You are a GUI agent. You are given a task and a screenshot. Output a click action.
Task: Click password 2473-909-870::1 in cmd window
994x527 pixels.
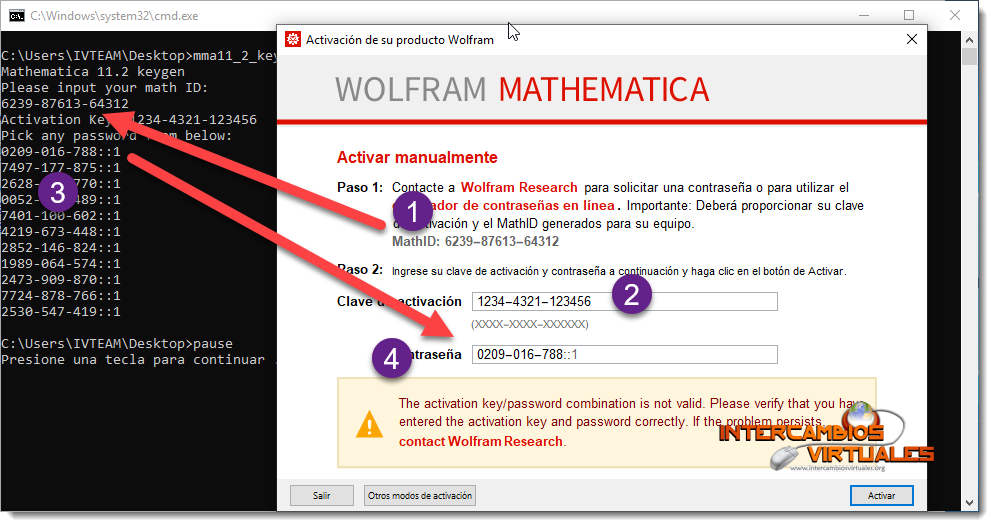point(61,280)
